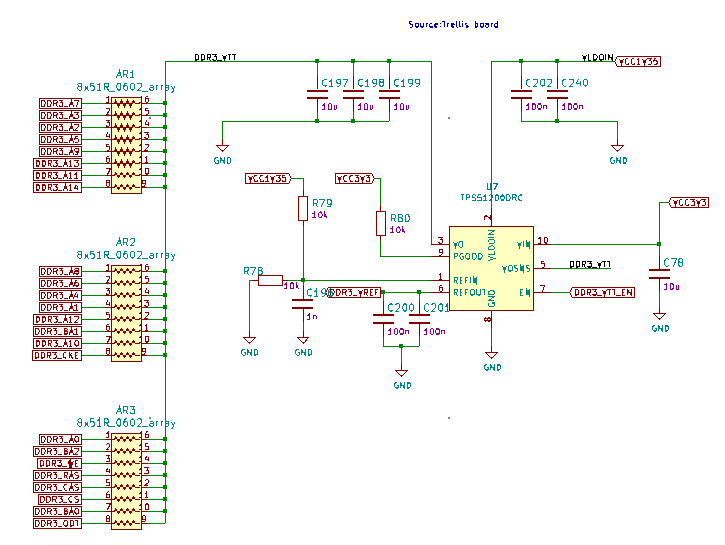
Task: Click the VCC1V35 label near VLDOIN
Action: point(638,62)
